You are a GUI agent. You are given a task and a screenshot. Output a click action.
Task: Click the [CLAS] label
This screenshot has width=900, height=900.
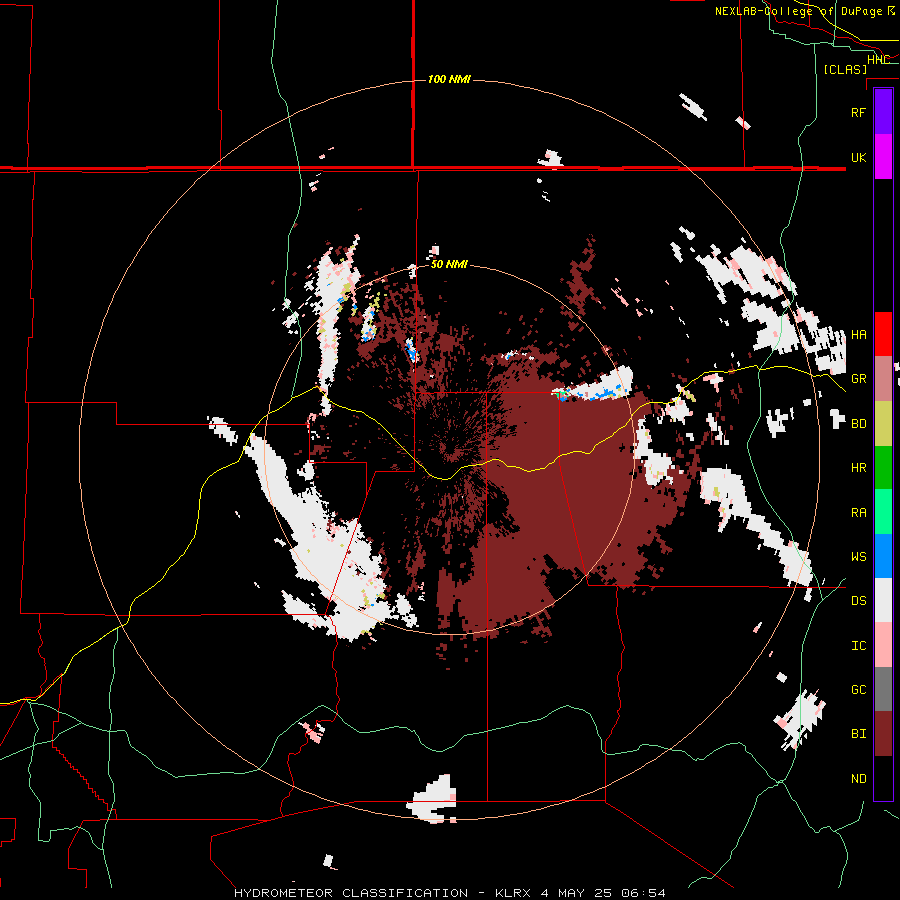[845, 69]
